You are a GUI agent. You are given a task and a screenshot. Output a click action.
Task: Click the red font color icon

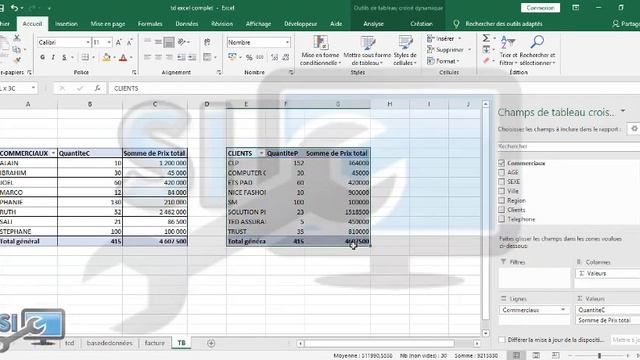click(x=123, y=58)
